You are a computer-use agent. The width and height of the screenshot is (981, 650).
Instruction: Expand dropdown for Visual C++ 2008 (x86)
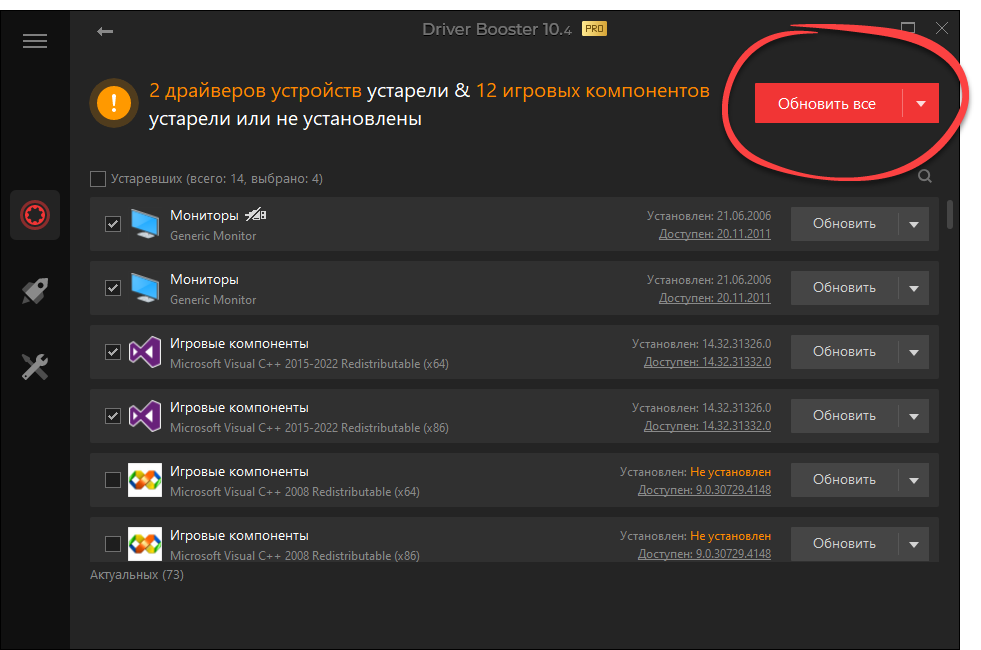coord(914,544)
